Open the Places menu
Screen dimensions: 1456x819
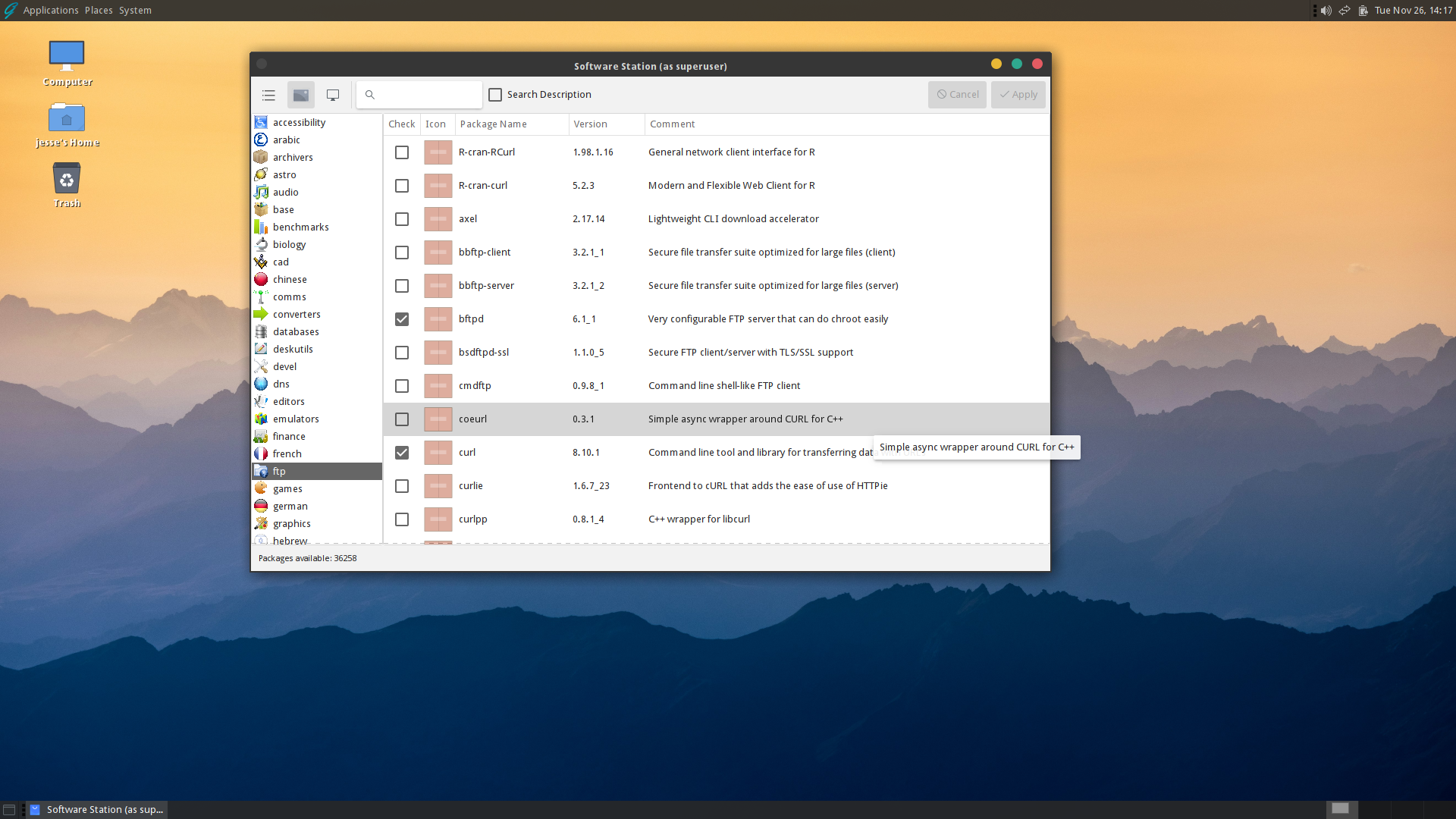99,10
